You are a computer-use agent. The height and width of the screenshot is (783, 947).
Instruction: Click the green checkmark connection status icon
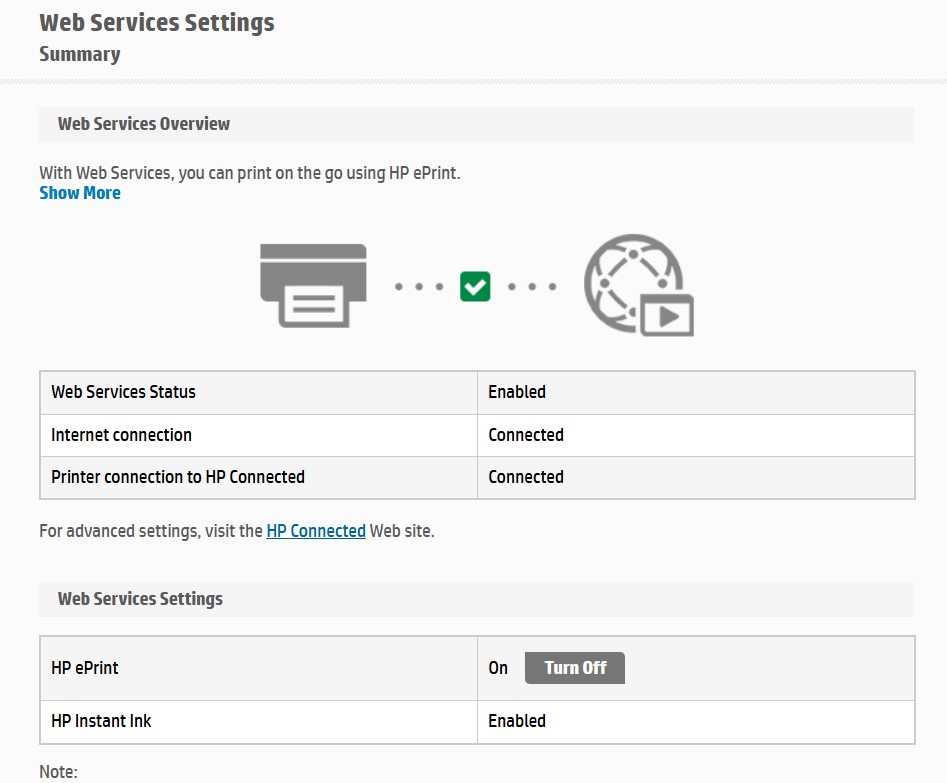[x=475, y=286]
